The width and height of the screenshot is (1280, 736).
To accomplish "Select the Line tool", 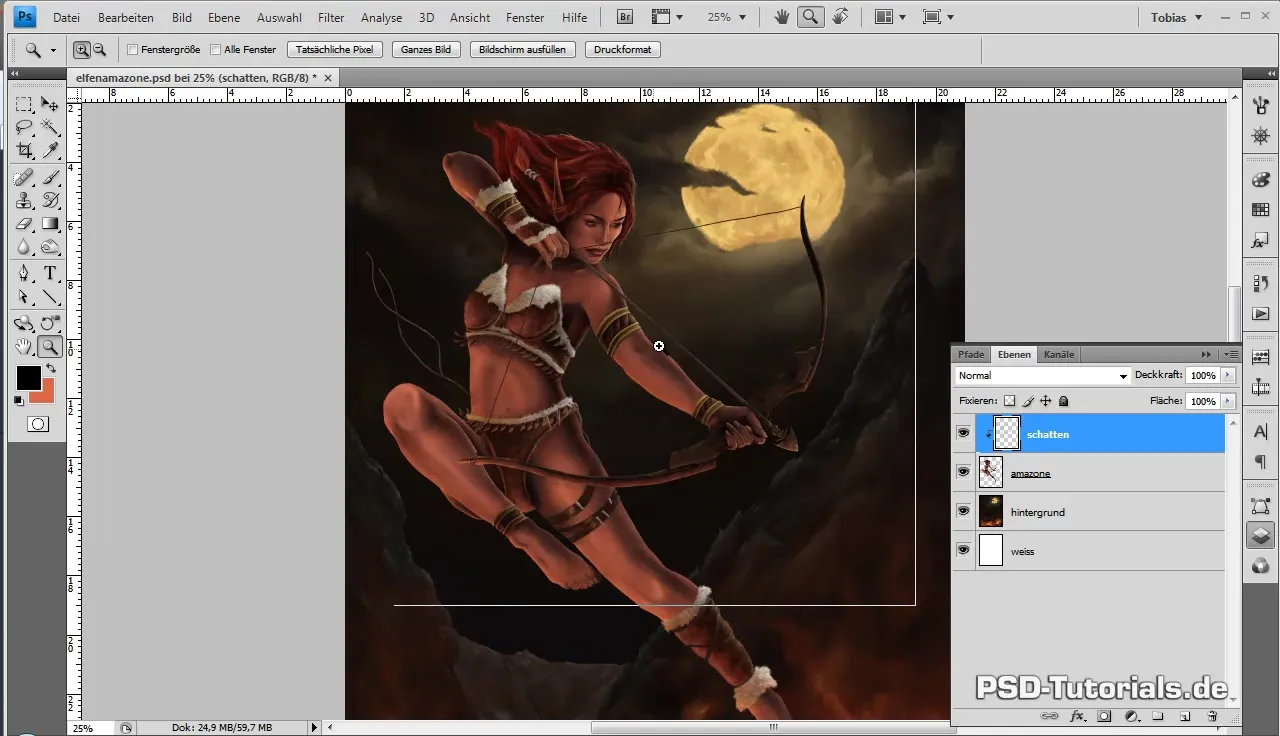I will pyautogui.click(x=50, y=296).
